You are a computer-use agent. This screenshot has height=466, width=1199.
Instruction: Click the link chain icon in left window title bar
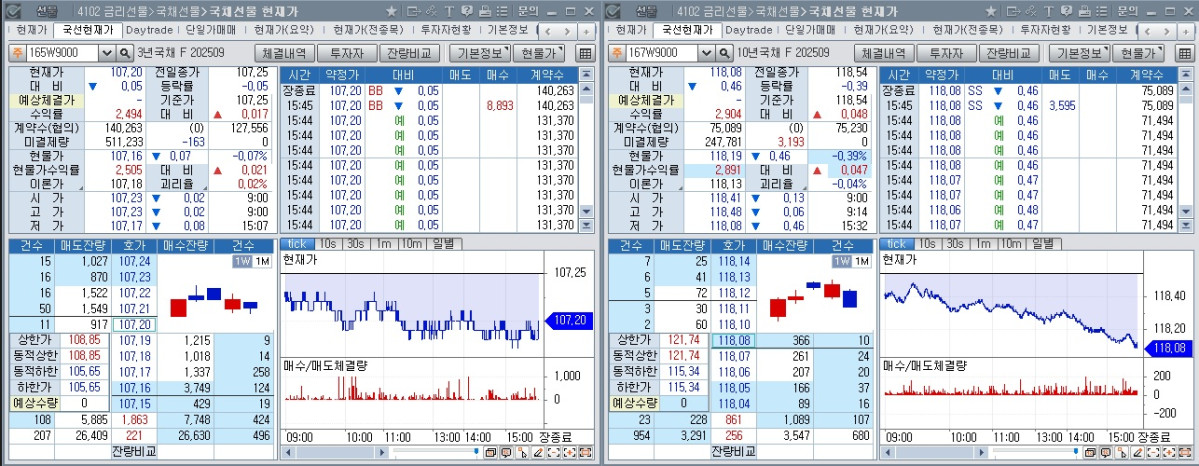click(x=431, y=11)
